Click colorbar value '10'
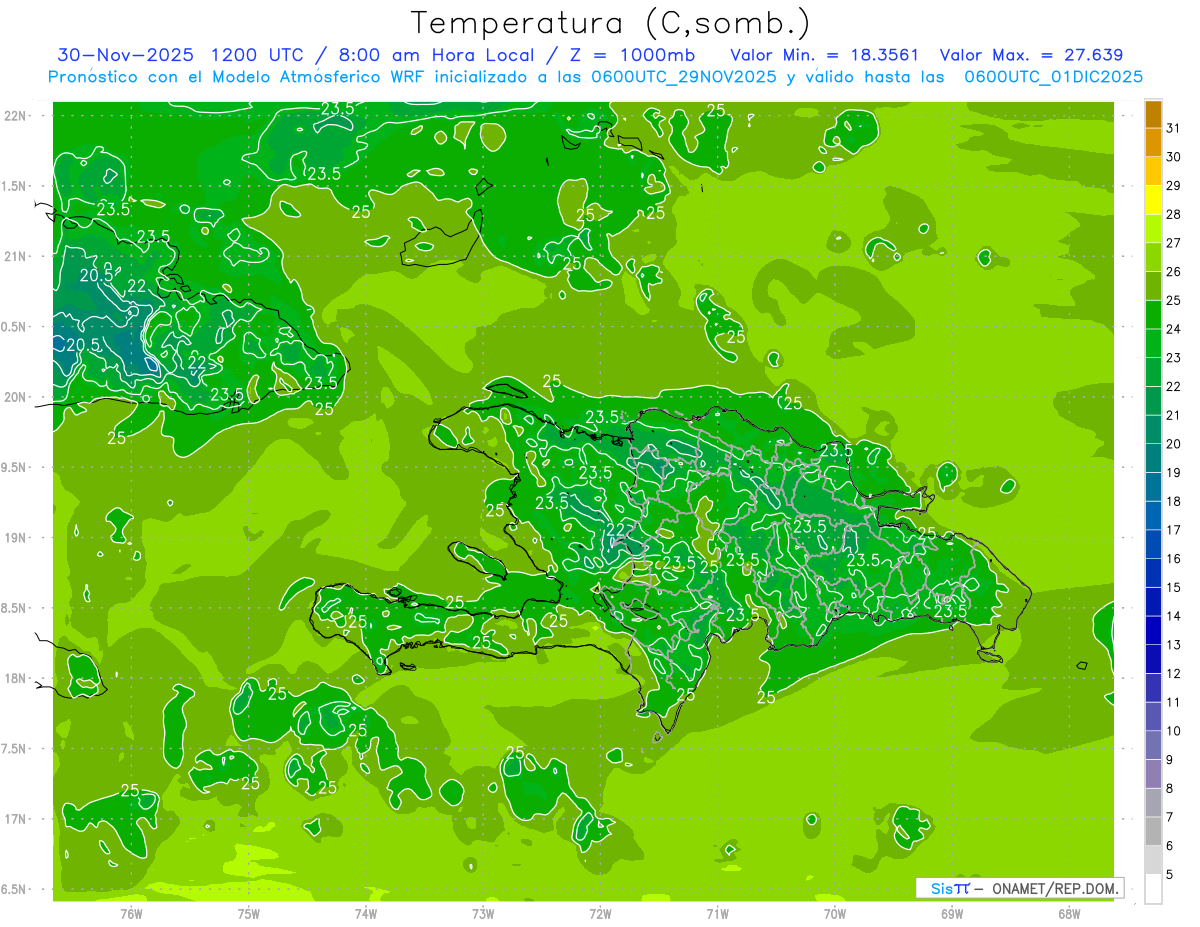Screen dimensions: 1200x927 (1173, 731)
